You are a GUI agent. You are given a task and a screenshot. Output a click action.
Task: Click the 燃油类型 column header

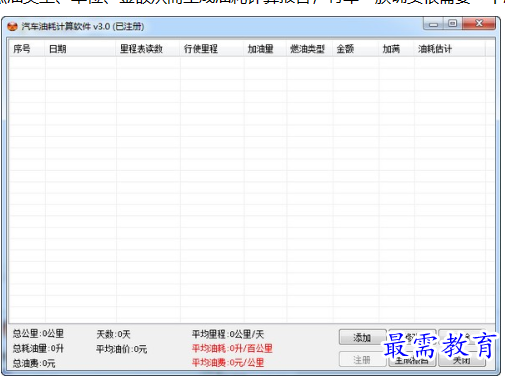coord(309,49)
